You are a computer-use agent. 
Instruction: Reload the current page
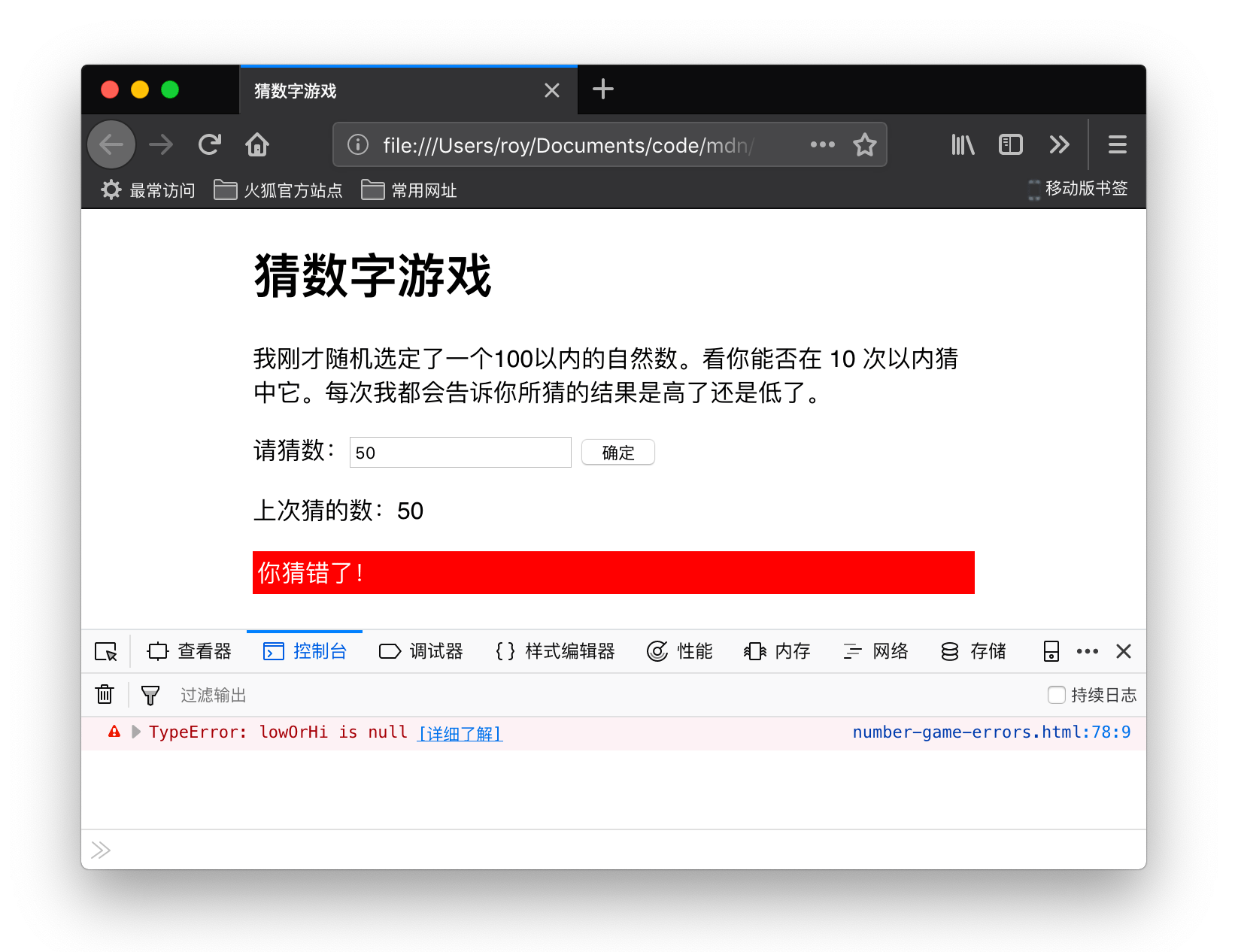[210, 144]
